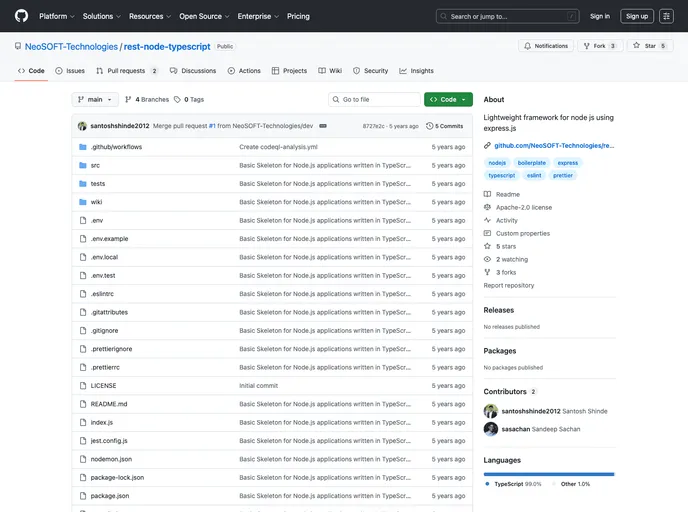Click the GitHub logo icon
The image size is (688, 512).
tap(21, 16)
